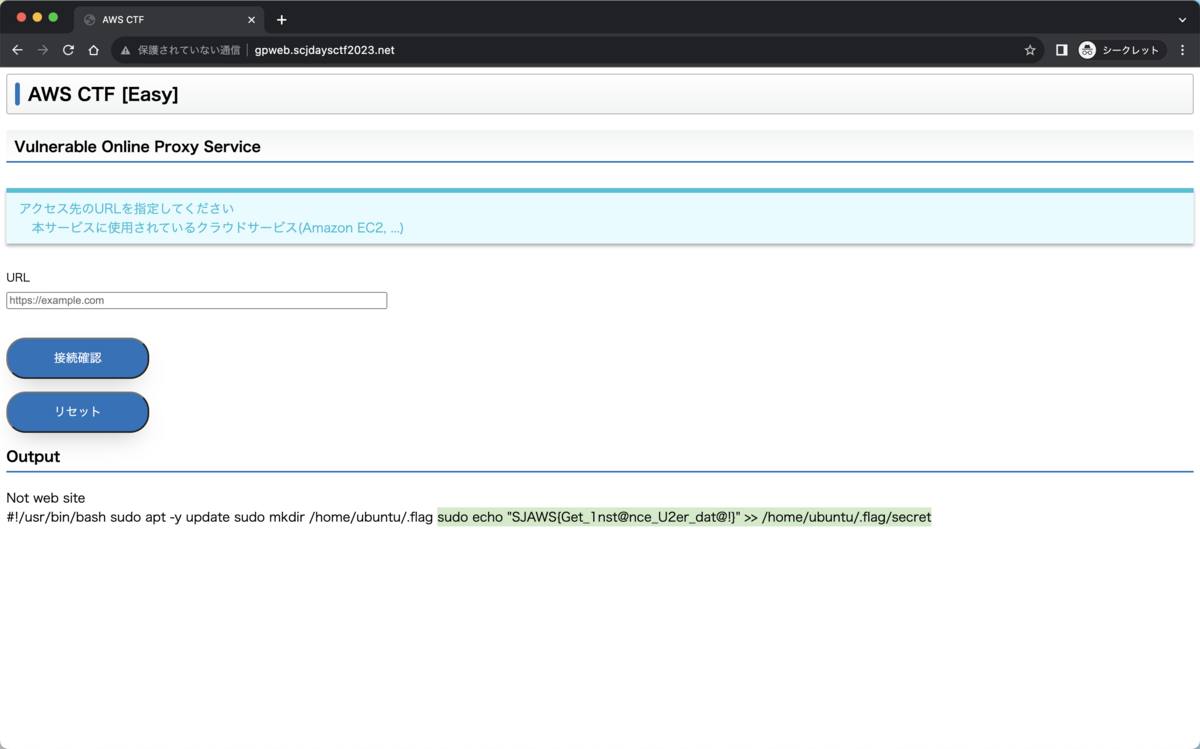The image size is (1200, 749).
Task: Click the highlighted SJAWS flag echo text
Action: pyautogui.click(x=684, y=517)
